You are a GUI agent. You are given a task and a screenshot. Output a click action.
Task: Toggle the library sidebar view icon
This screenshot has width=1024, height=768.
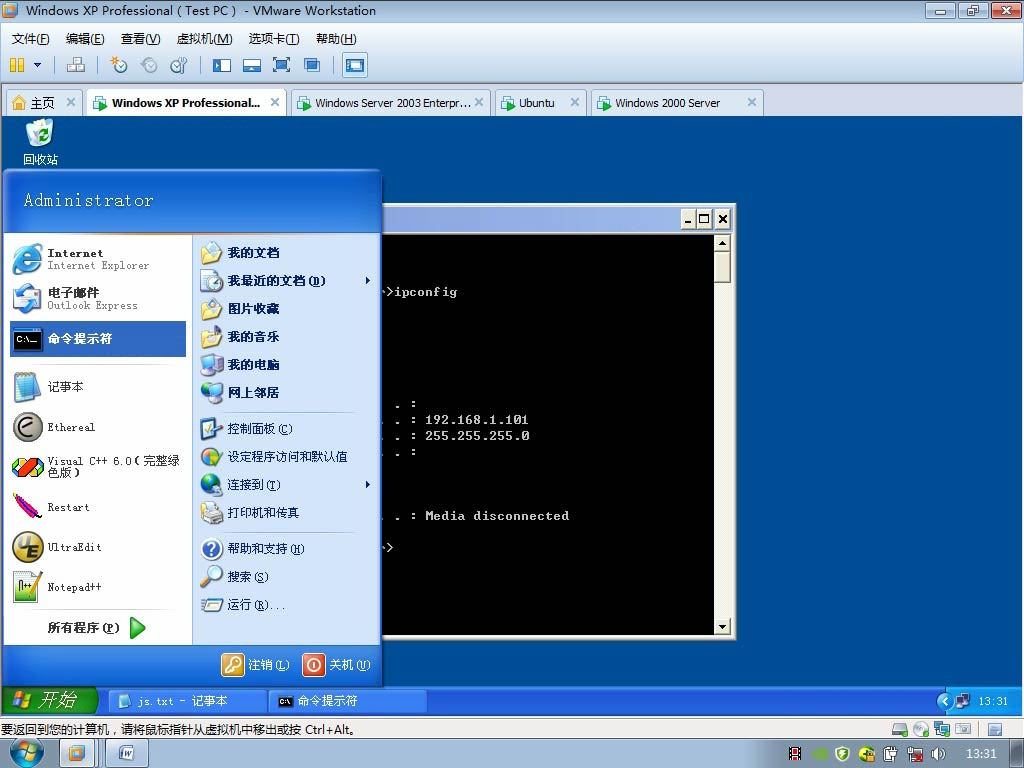221,65
